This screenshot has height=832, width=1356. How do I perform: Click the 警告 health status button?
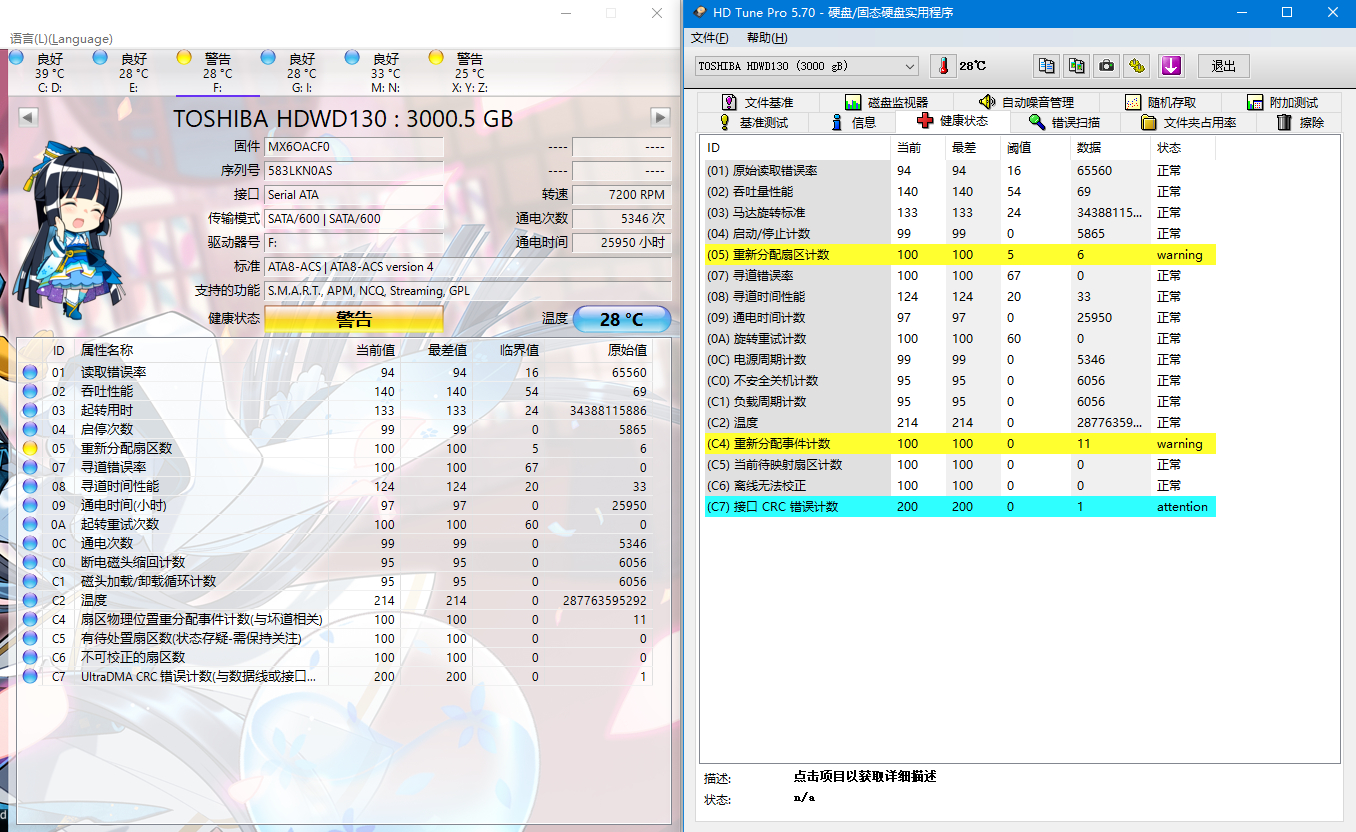pos(354,319)
